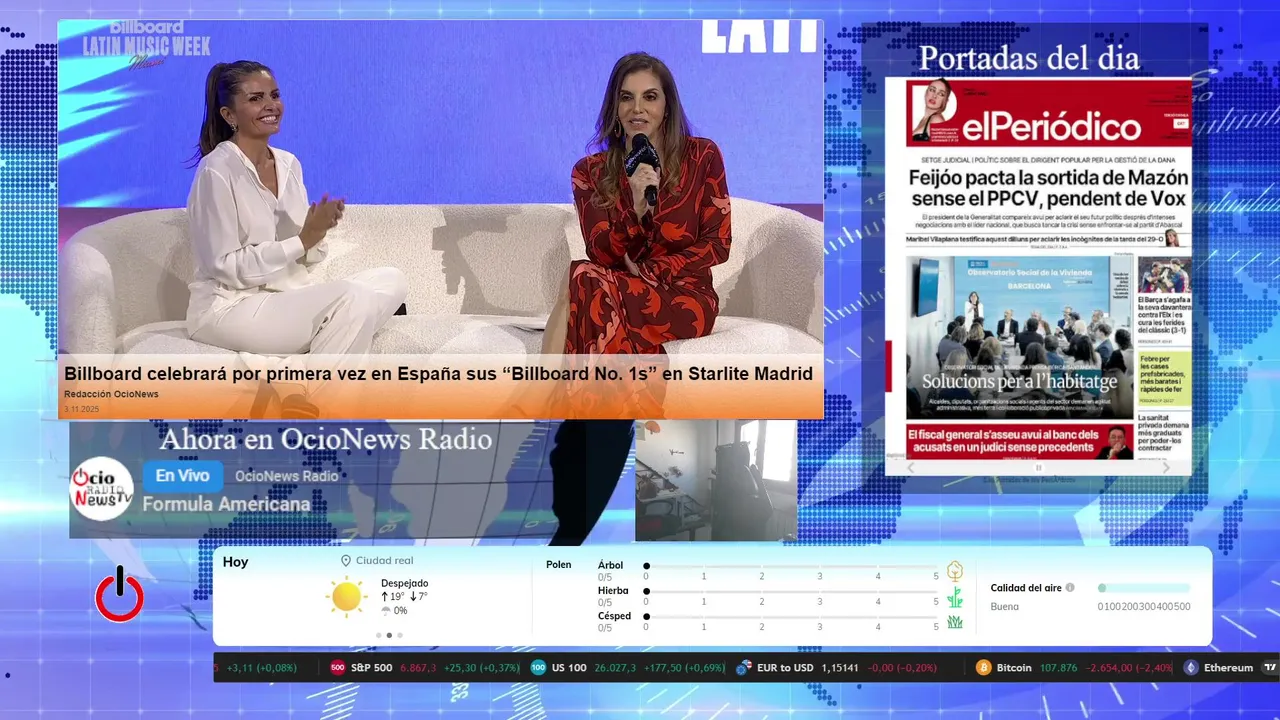The height and width of the screenshot is (720, 1280).
Task: Click the Calidad del aire info icon
Action: [x=1070, y=588]
